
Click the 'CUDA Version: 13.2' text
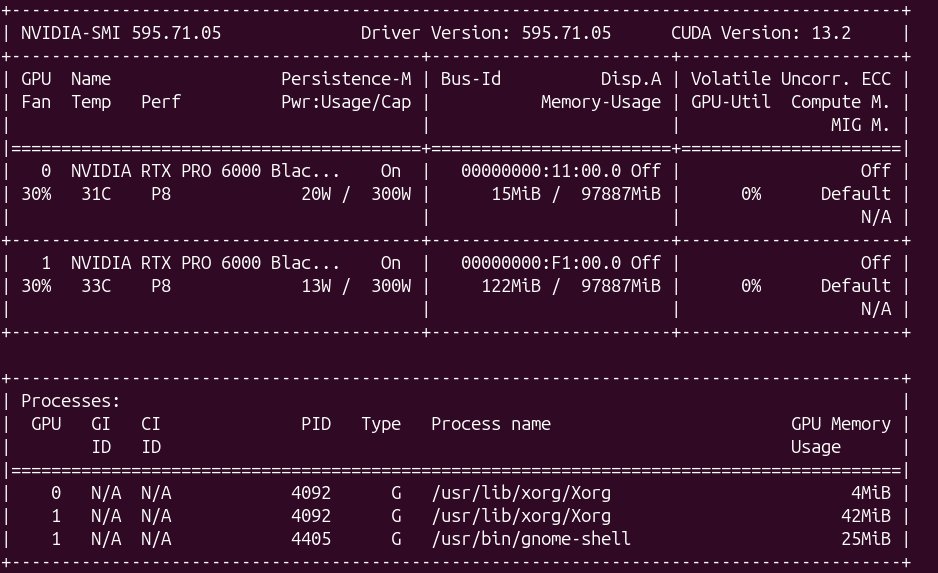(760, 33)
